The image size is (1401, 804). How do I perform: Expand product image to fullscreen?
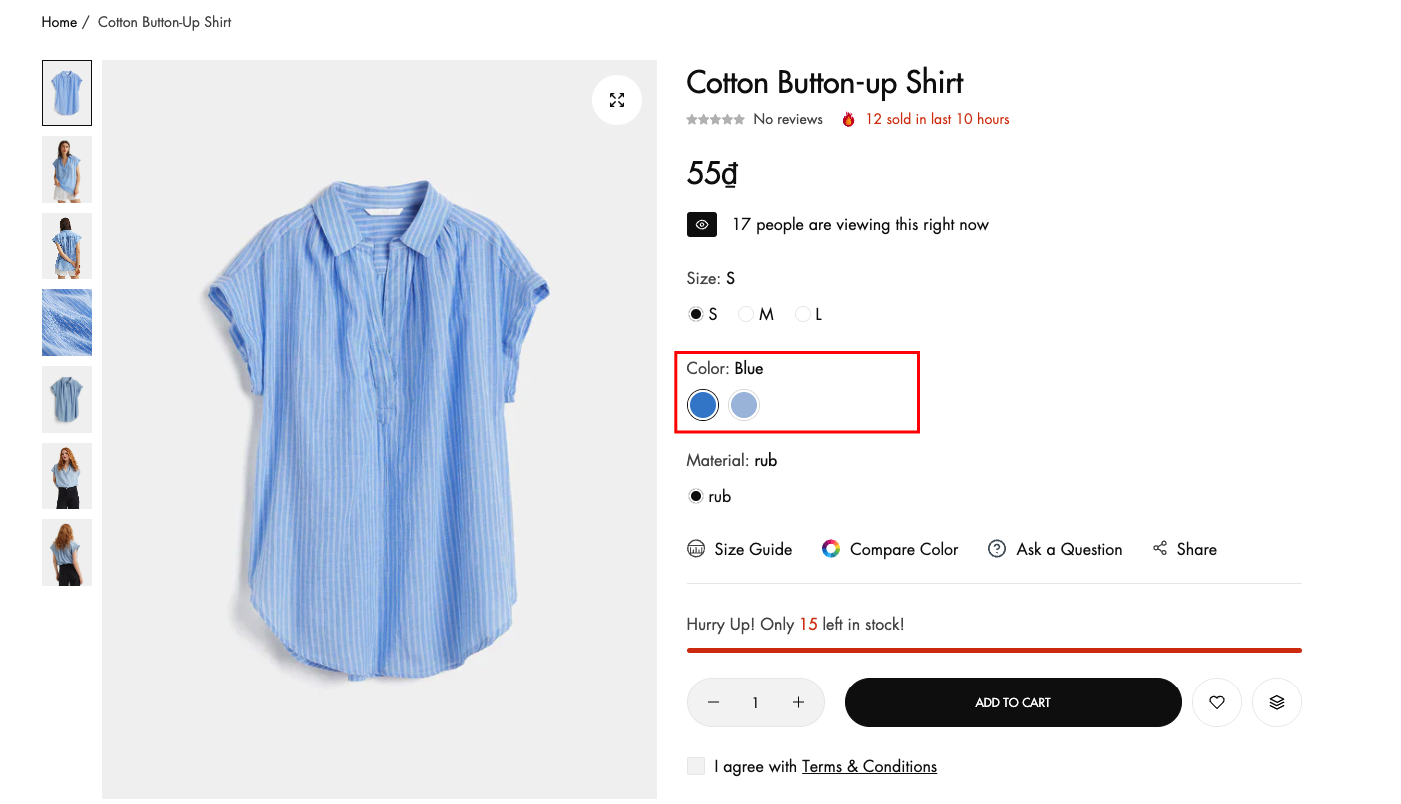click(616, 100)
